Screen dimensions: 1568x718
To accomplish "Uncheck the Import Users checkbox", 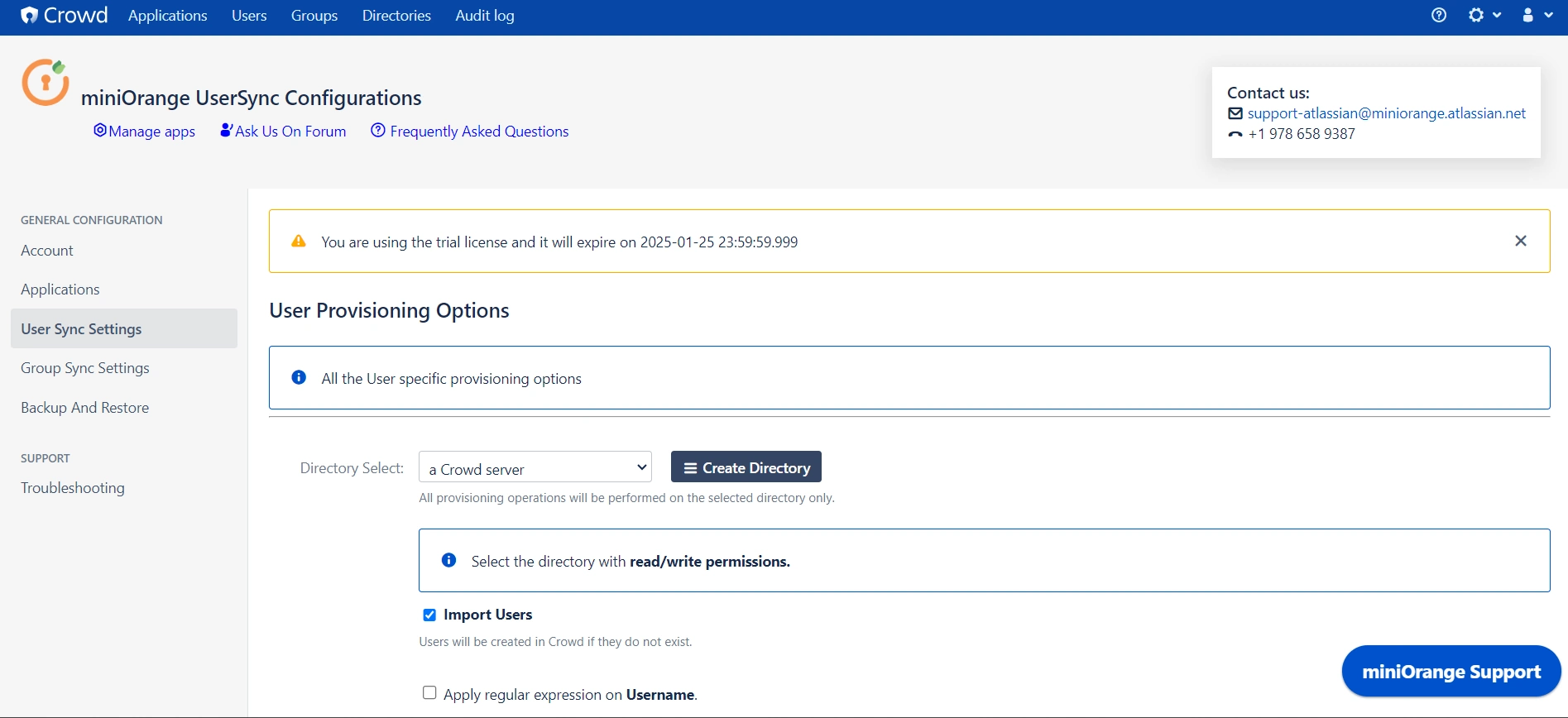I will [x=429, y=615].
